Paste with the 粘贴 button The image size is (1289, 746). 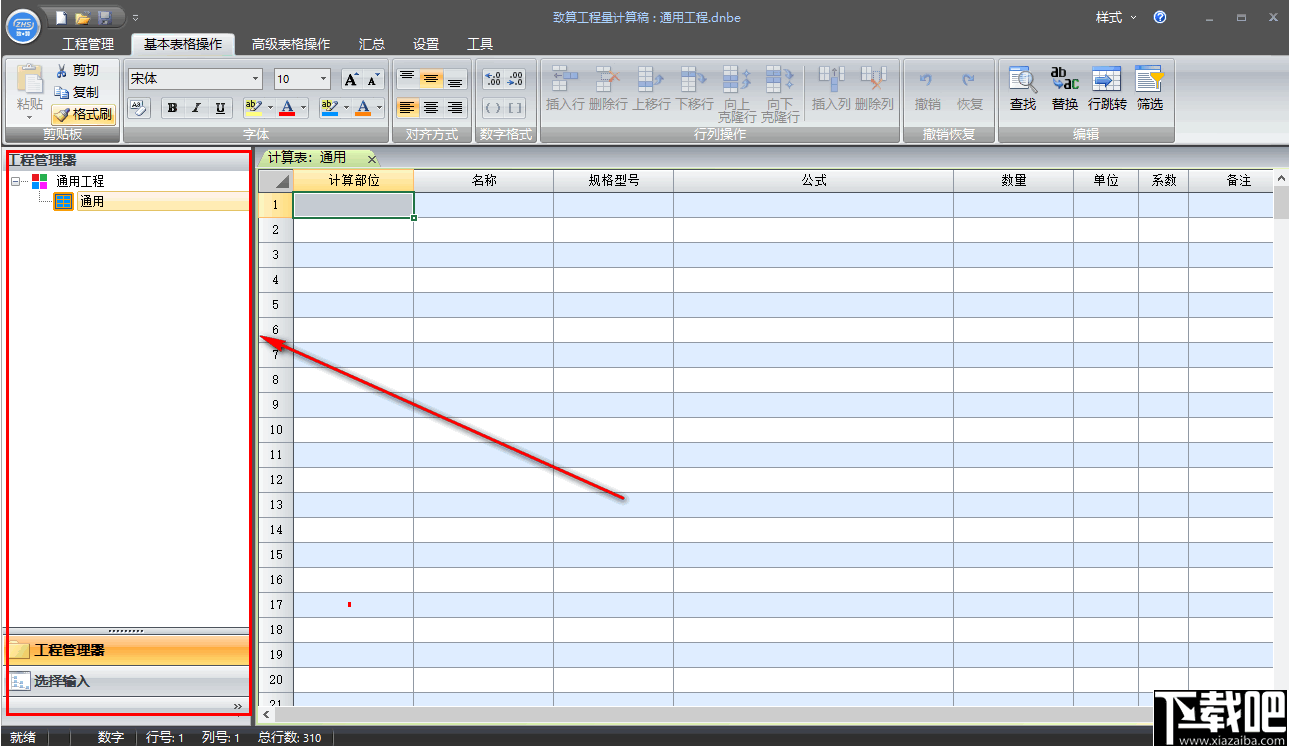(29, 92)
